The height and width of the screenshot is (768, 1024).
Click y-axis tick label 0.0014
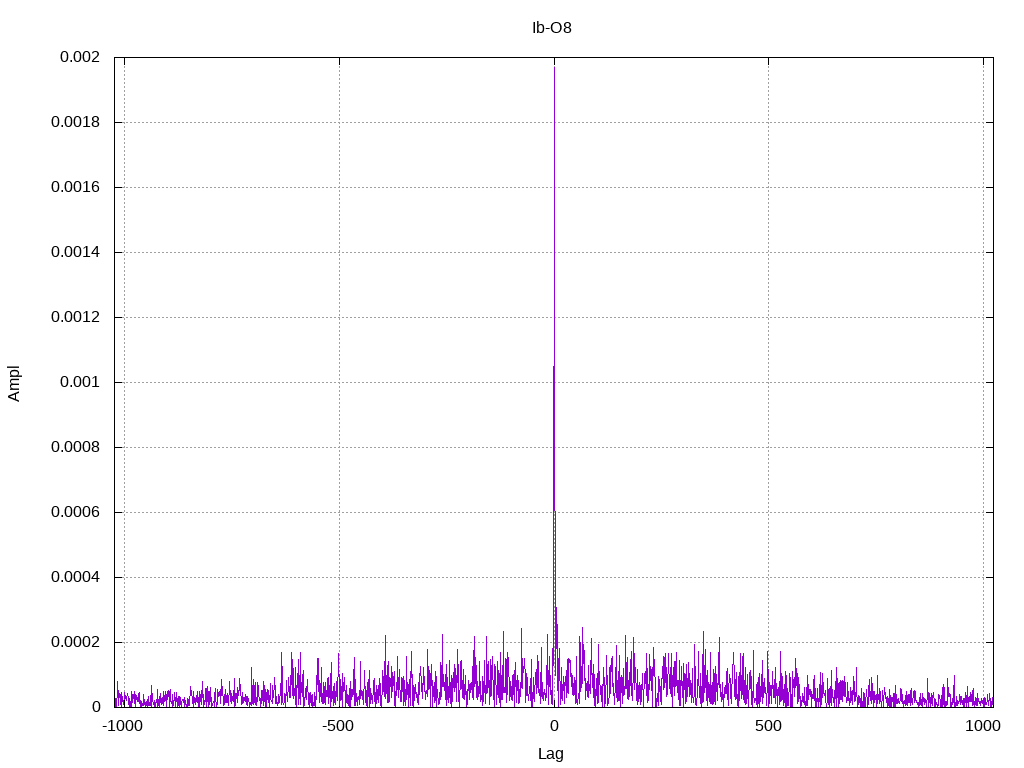(x=76, y=252)
